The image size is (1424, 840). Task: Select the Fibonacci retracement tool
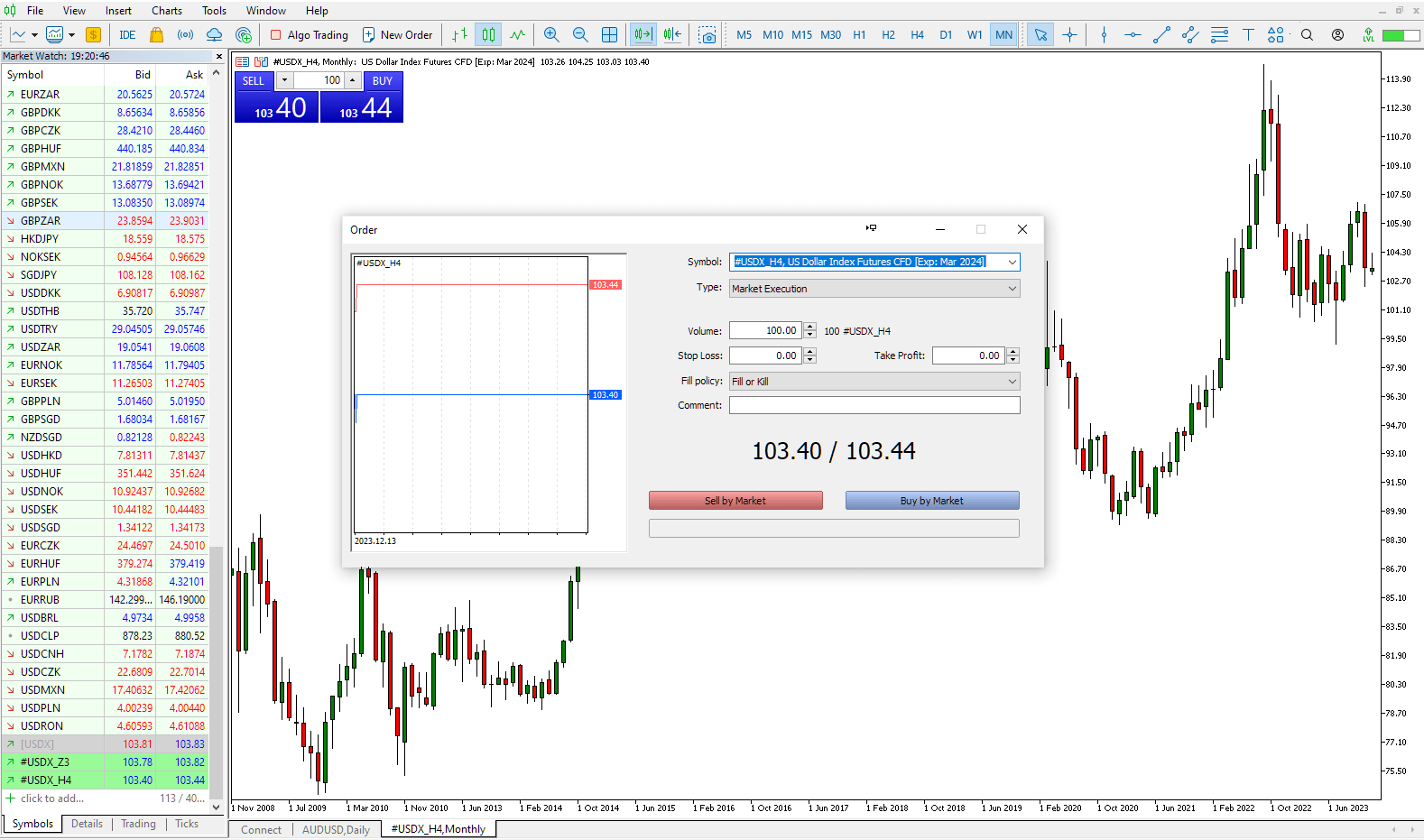tap(1219, 35)
